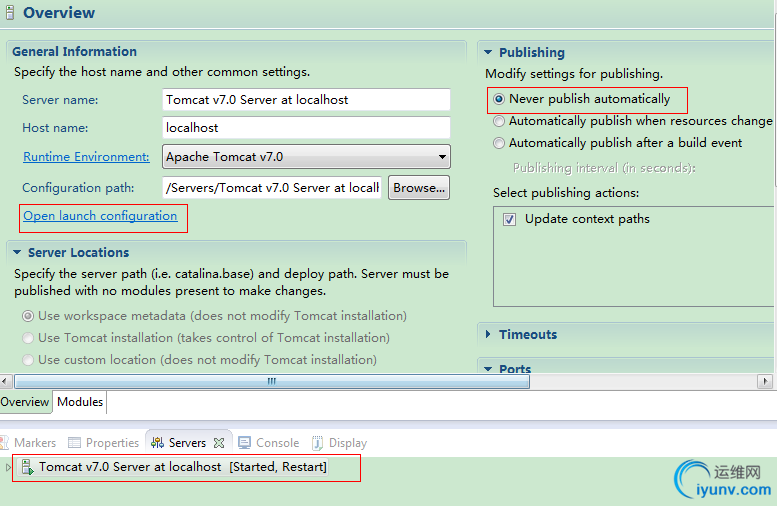The width and height of the screenshot is (777, 506).
Task: Click the Overview server icon in header
Action: [x=9, y=12]
